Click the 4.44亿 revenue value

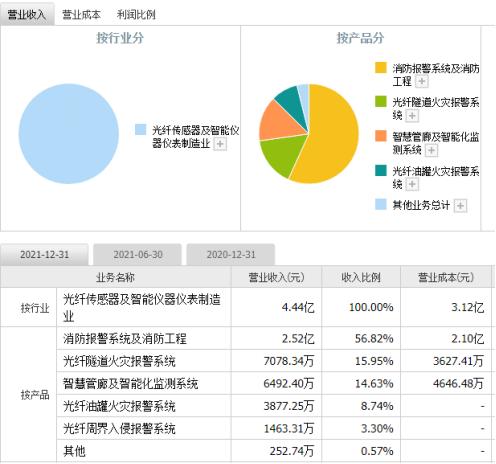pos(298,307)
